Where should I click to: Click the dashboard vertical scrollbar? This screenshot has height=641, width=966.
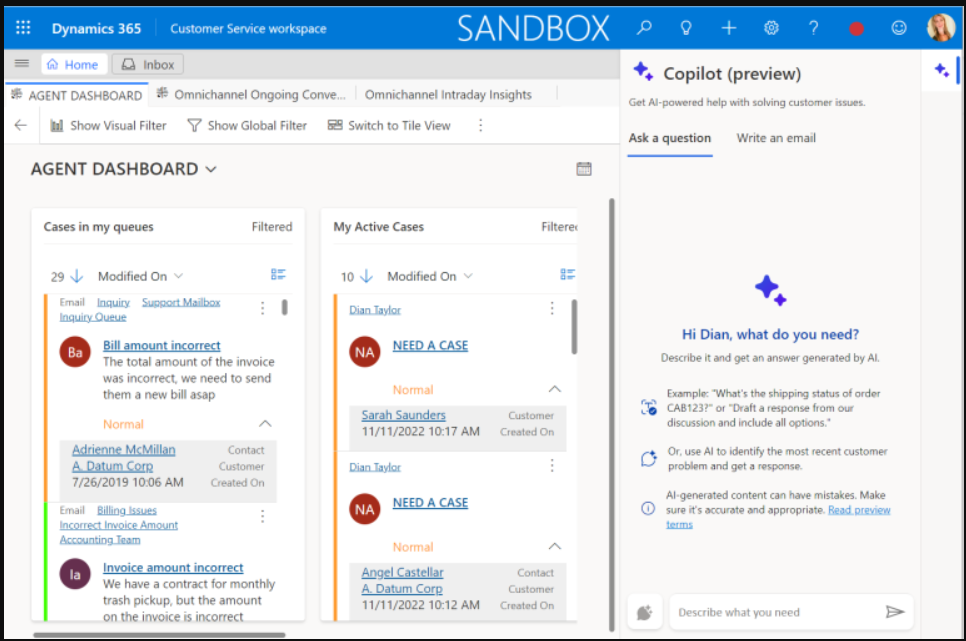pyautogui.click(x=612, y=413)
